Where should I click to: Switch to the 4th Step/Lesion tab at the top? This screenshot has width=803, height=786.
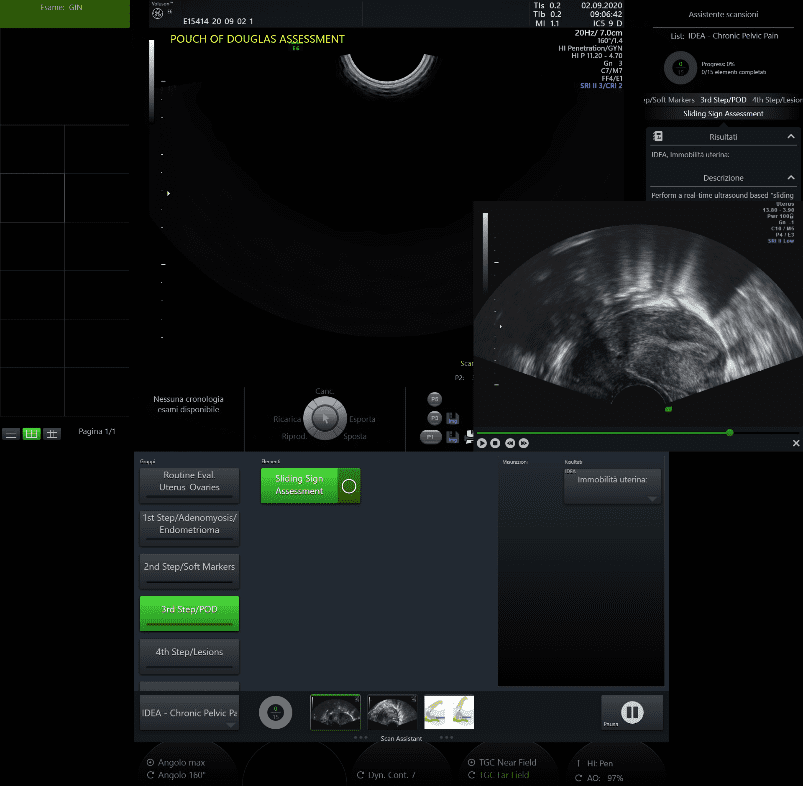(776, 100)
